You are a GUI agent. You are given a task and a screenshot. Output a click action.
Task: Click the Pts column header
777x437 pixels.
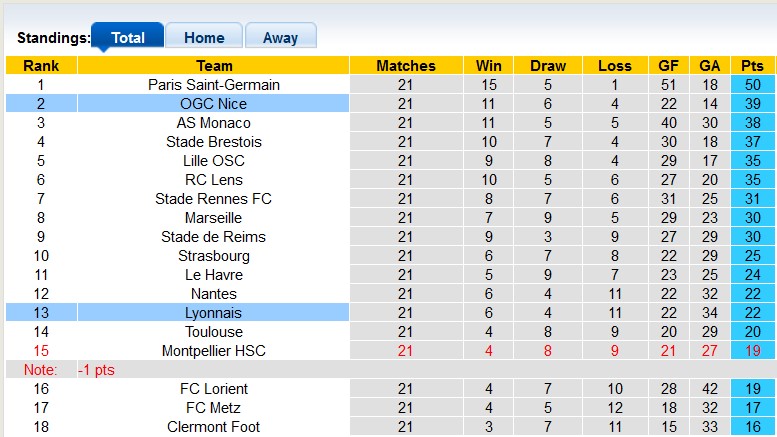point(752,66)
